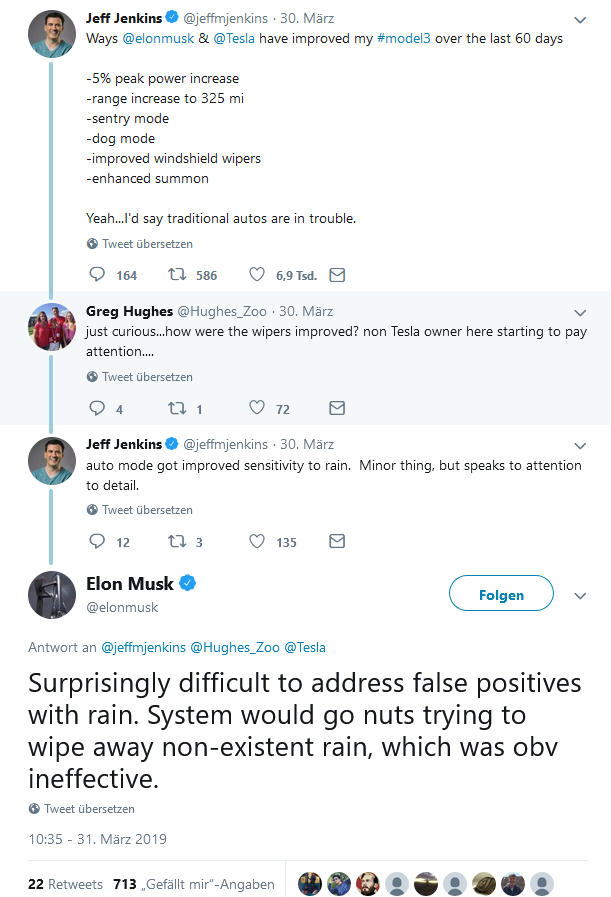View the 22 Retweets list

[x=65, y=884]
